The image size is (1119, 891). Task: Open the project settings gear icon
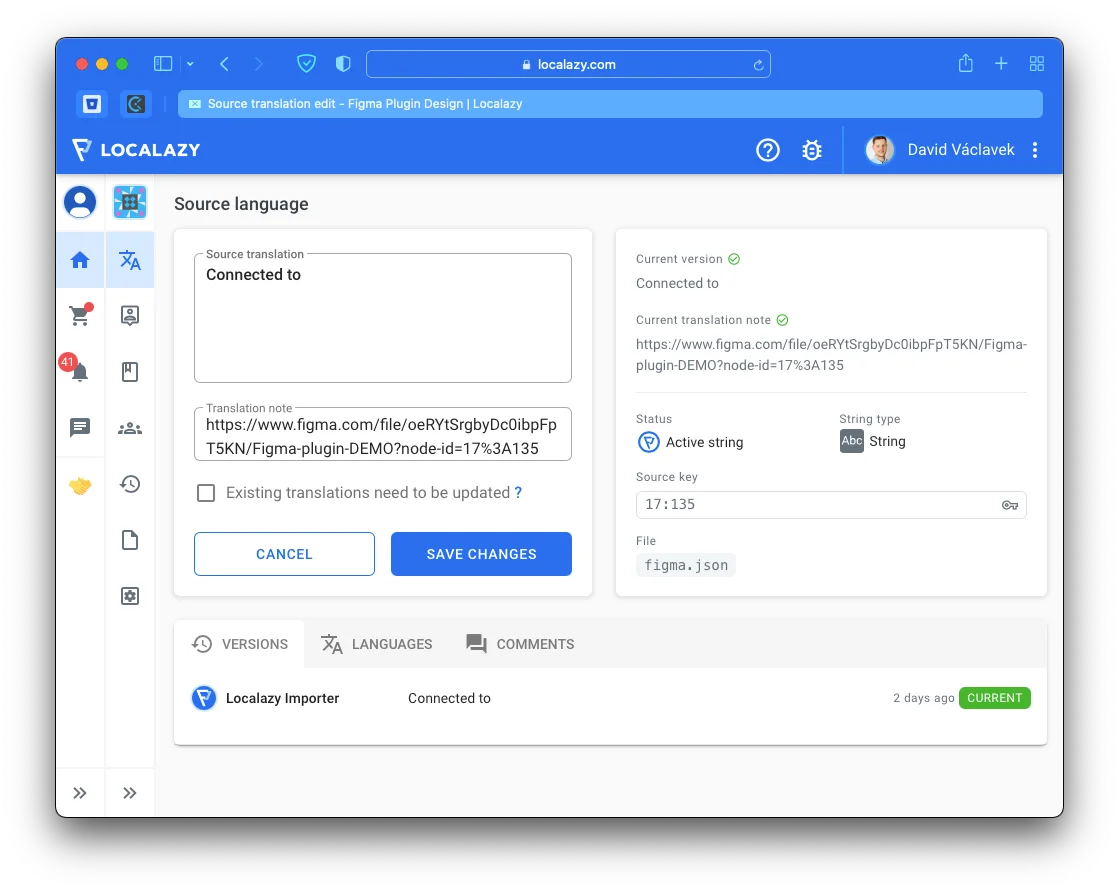tap(130, 596)
